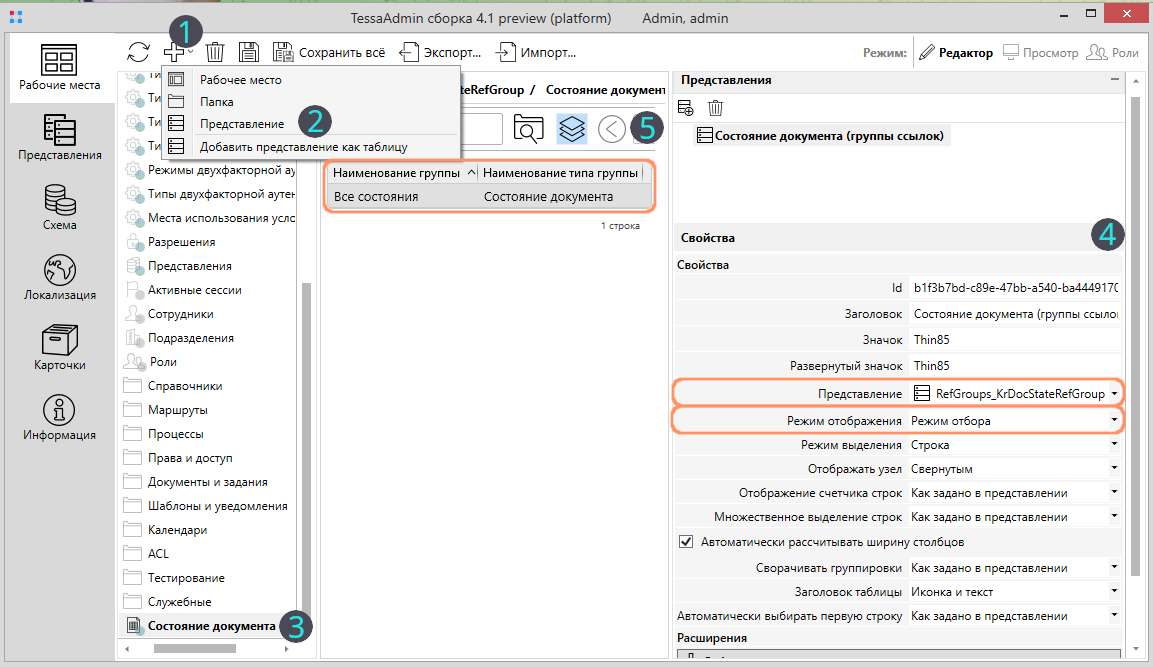Click the trash delete icon in main toolbar

click(x=215, y=52)
